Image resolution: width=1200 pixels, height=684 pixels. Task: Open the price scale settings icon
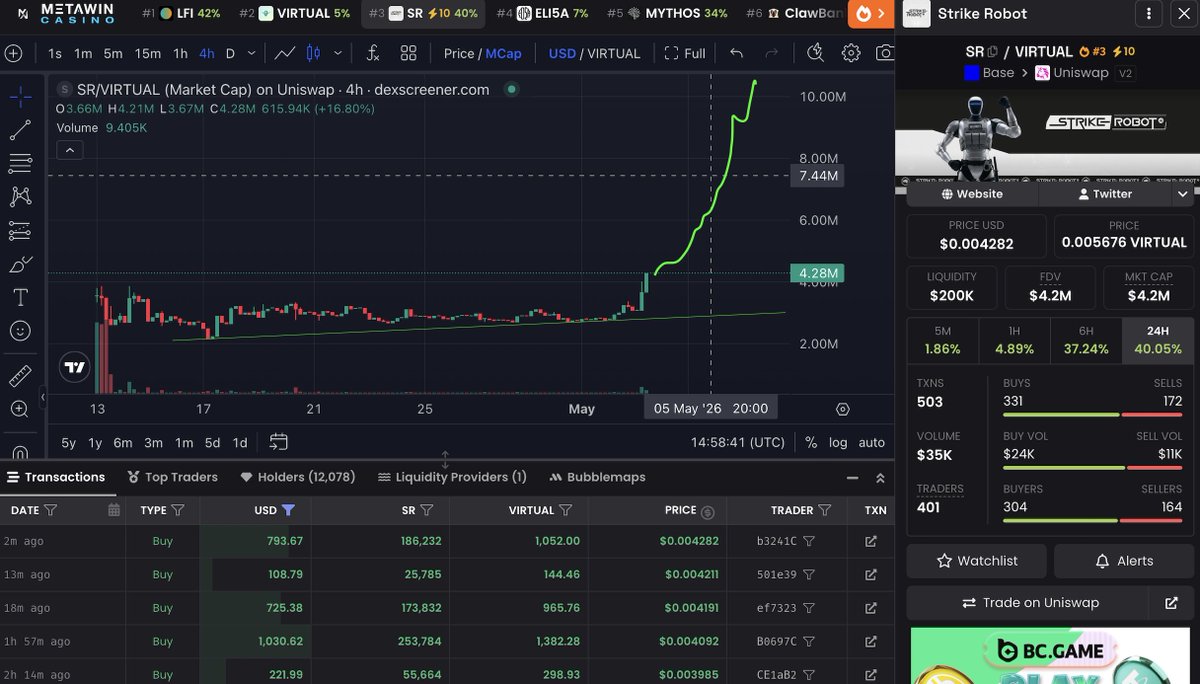(x=843, y=409)
